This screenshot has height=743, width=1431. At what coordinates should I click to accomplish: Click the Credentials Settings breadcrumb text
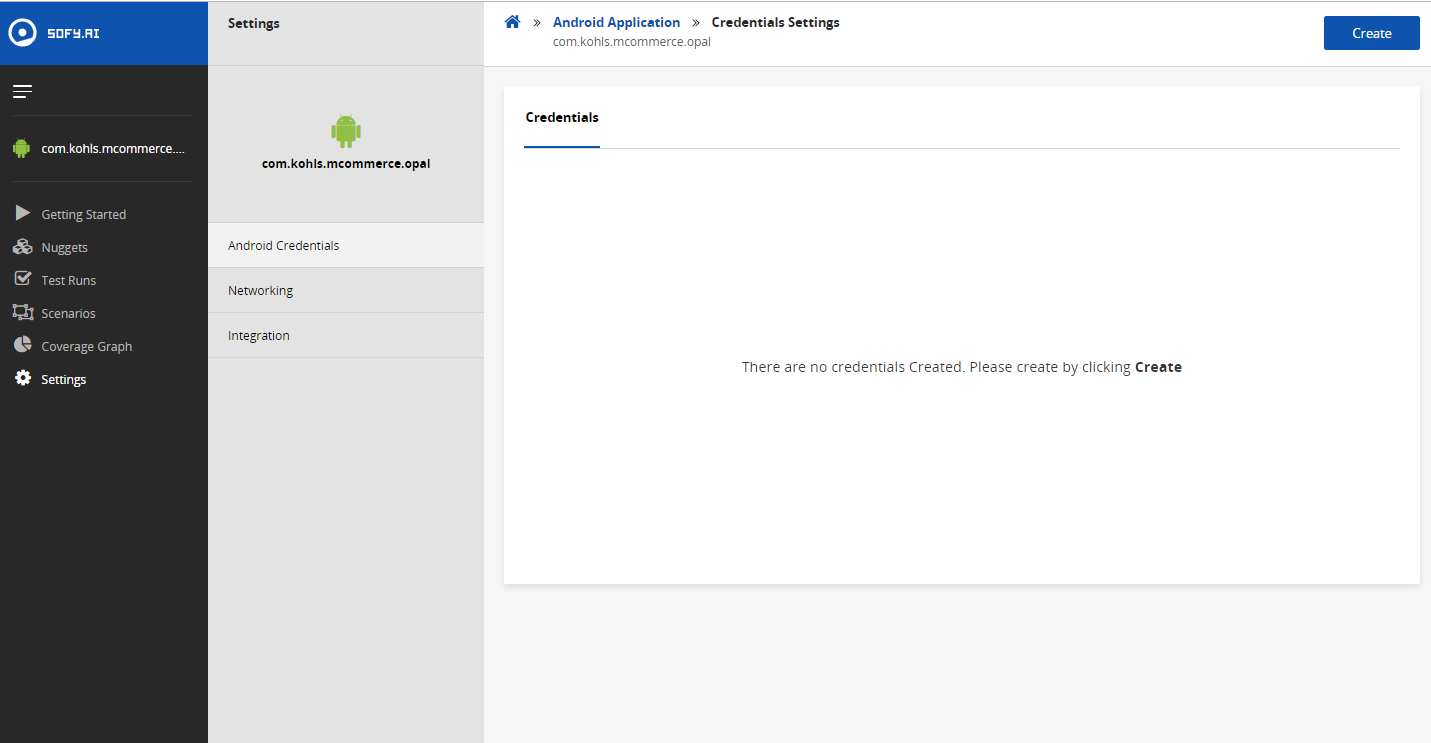pyautogui.click(x=775, y=22)
